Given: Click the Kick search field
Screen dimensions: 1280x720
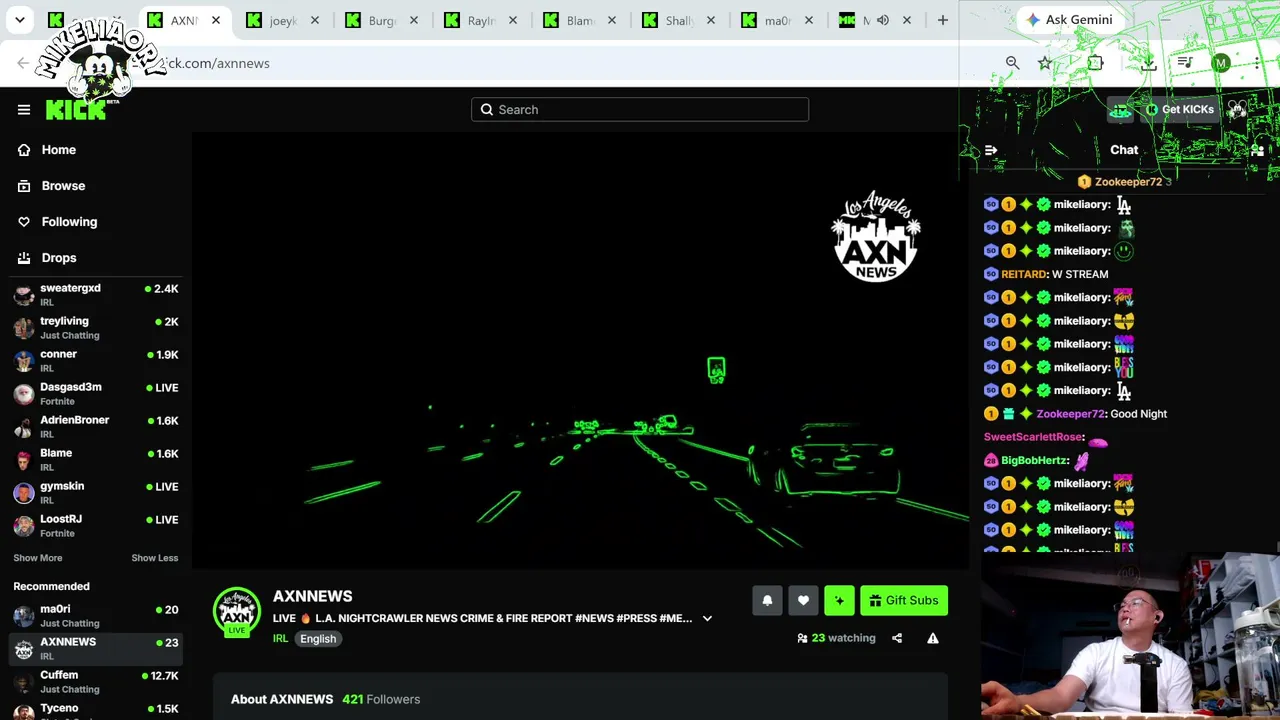Looking at the screenshot, I should pyautogui.click(x=640, y=110).
